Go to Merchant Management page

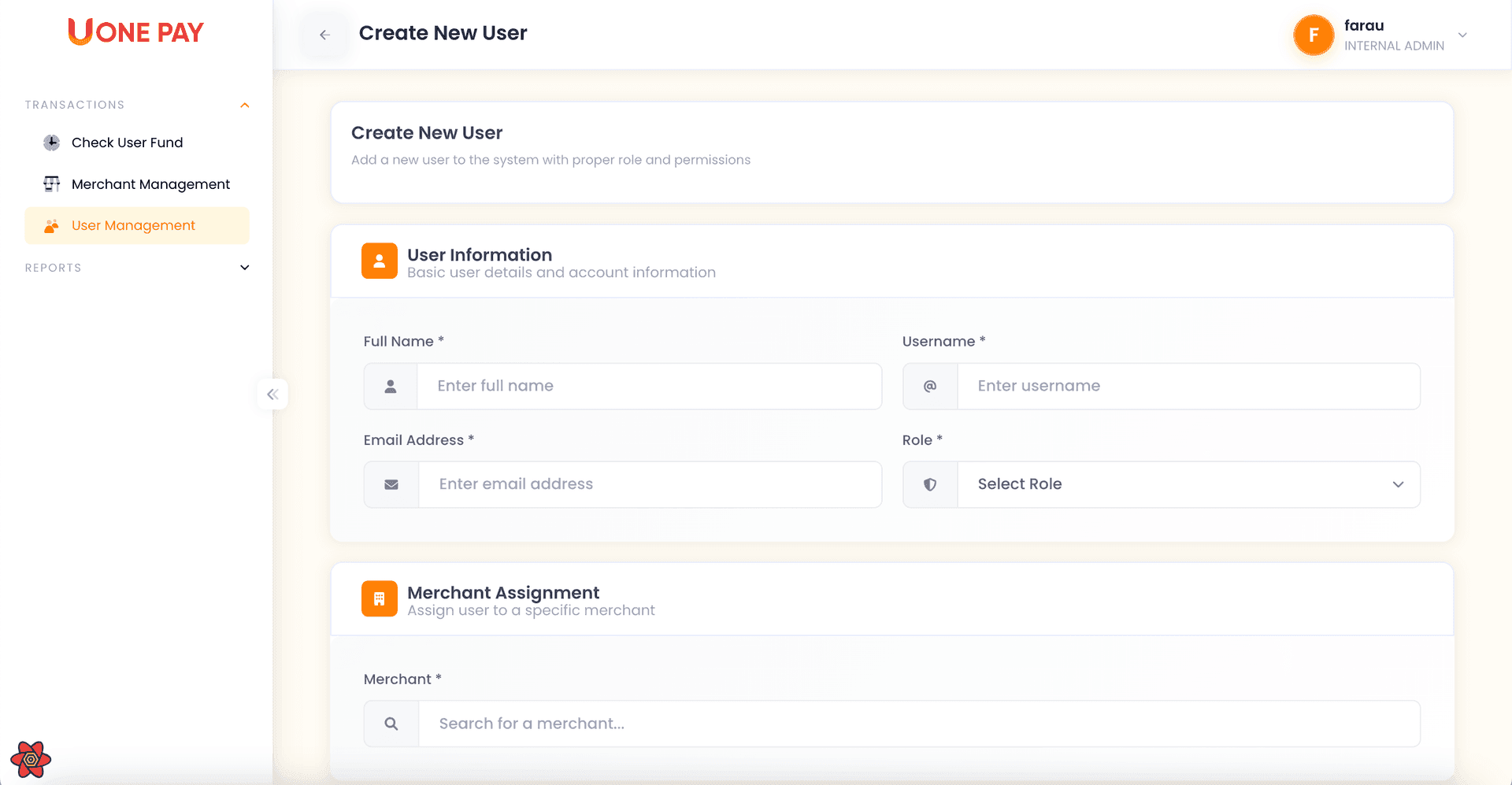tap(150, 184)
